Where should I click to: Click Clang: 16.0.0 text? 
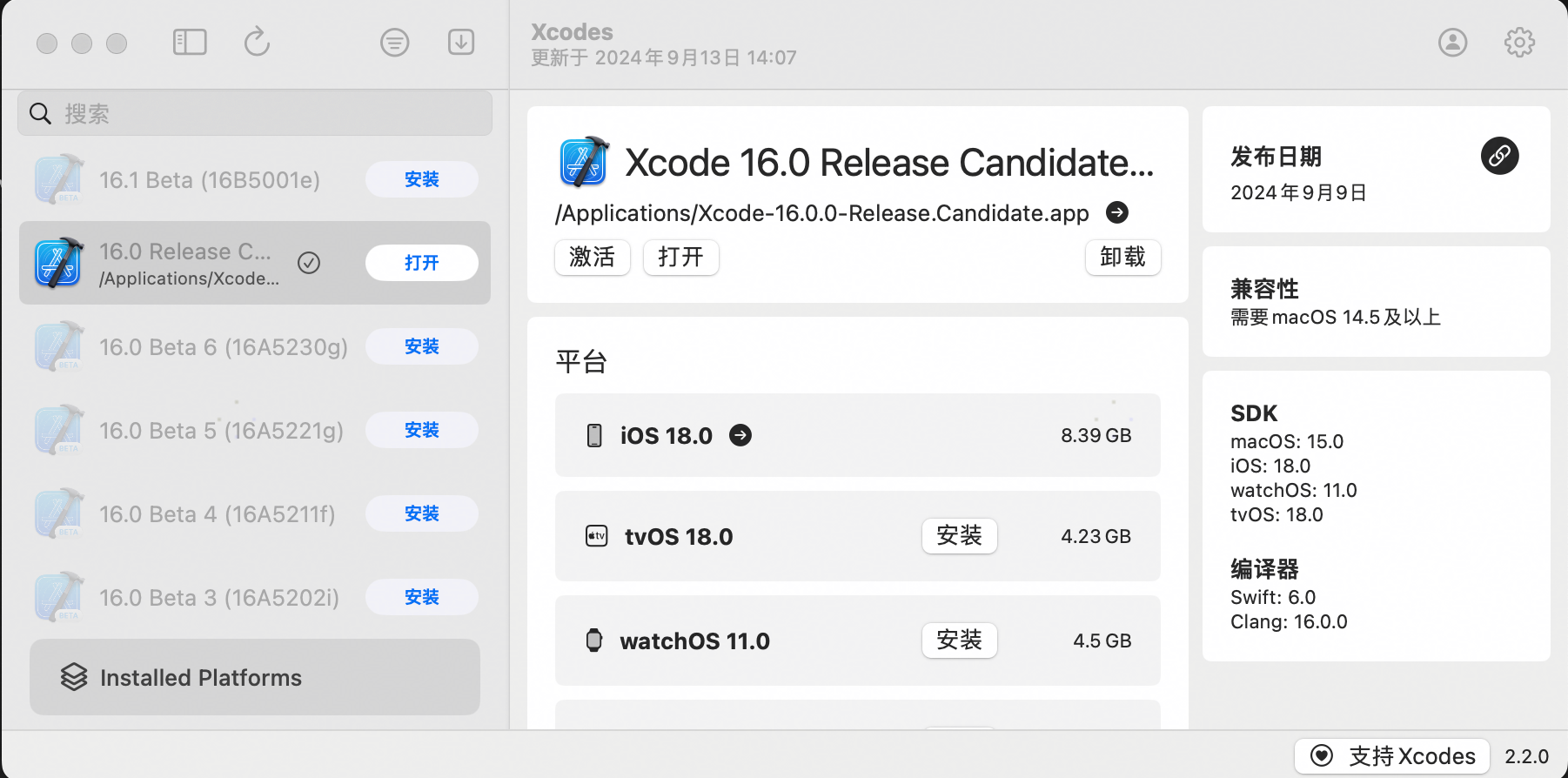pos(1289,621)
